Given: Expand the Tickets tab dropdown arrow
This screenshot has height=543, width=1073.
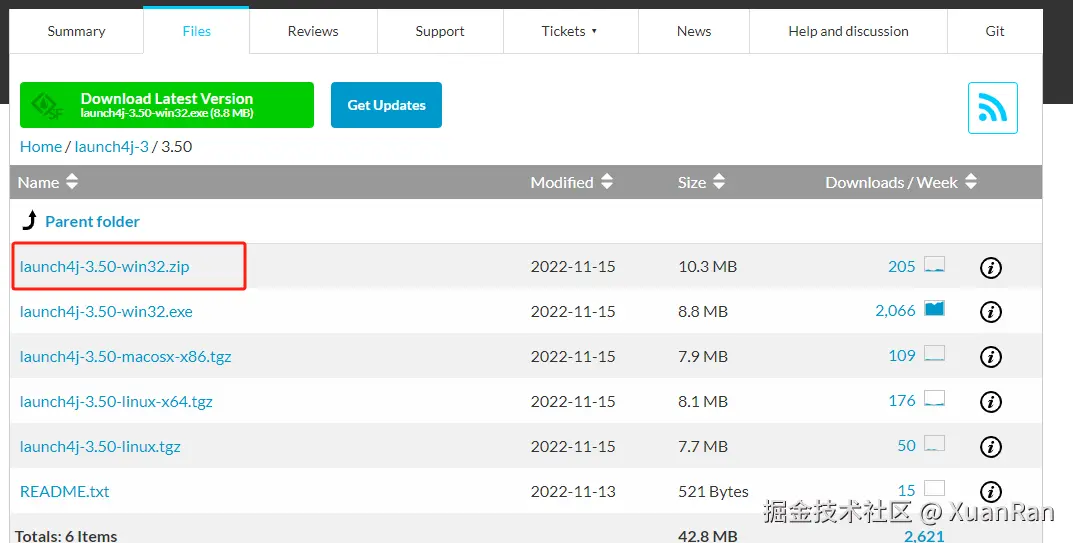Looking at the screenshot, I should point(594,31).
